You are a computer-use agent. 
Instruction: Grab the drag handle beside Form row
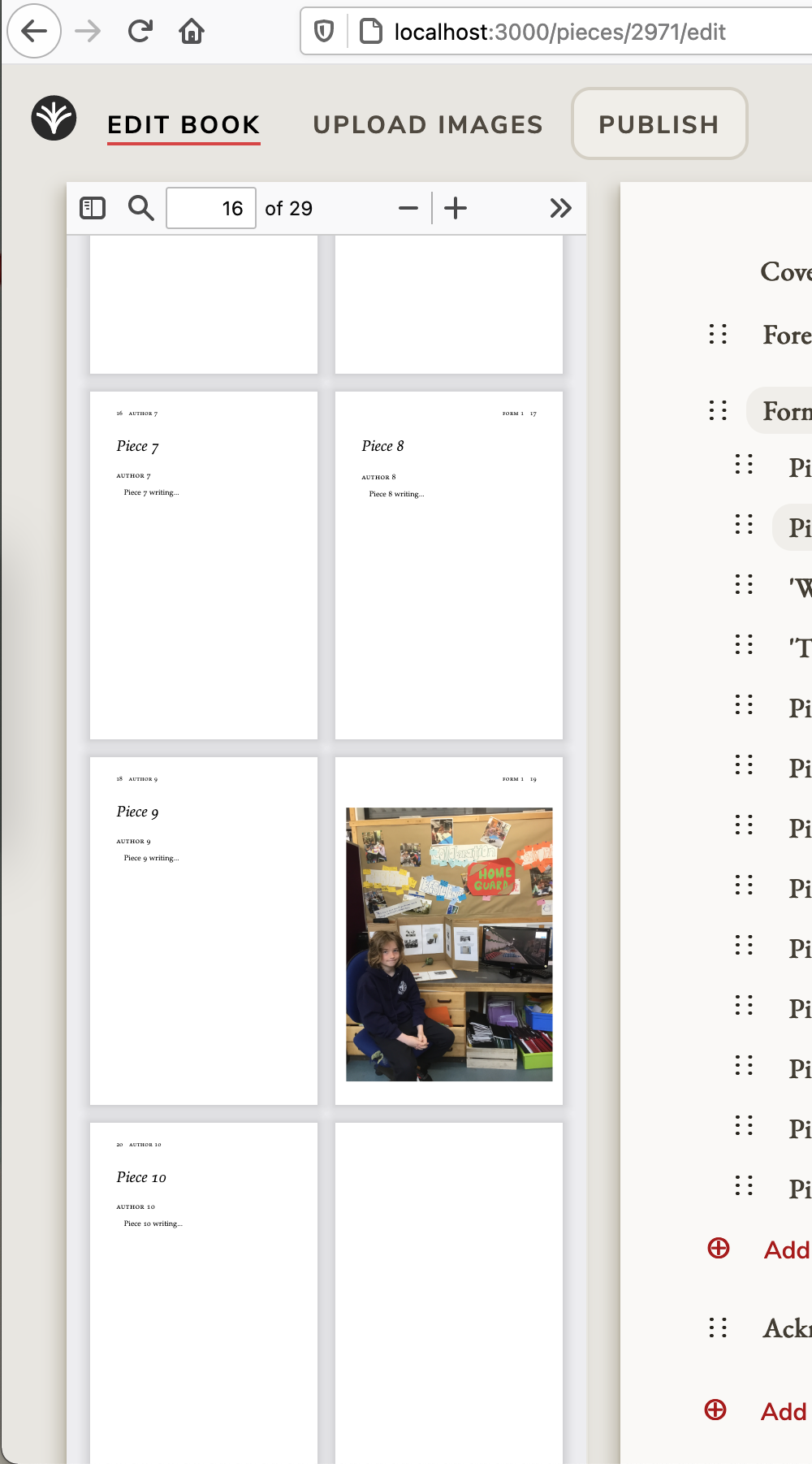point(718,410)
